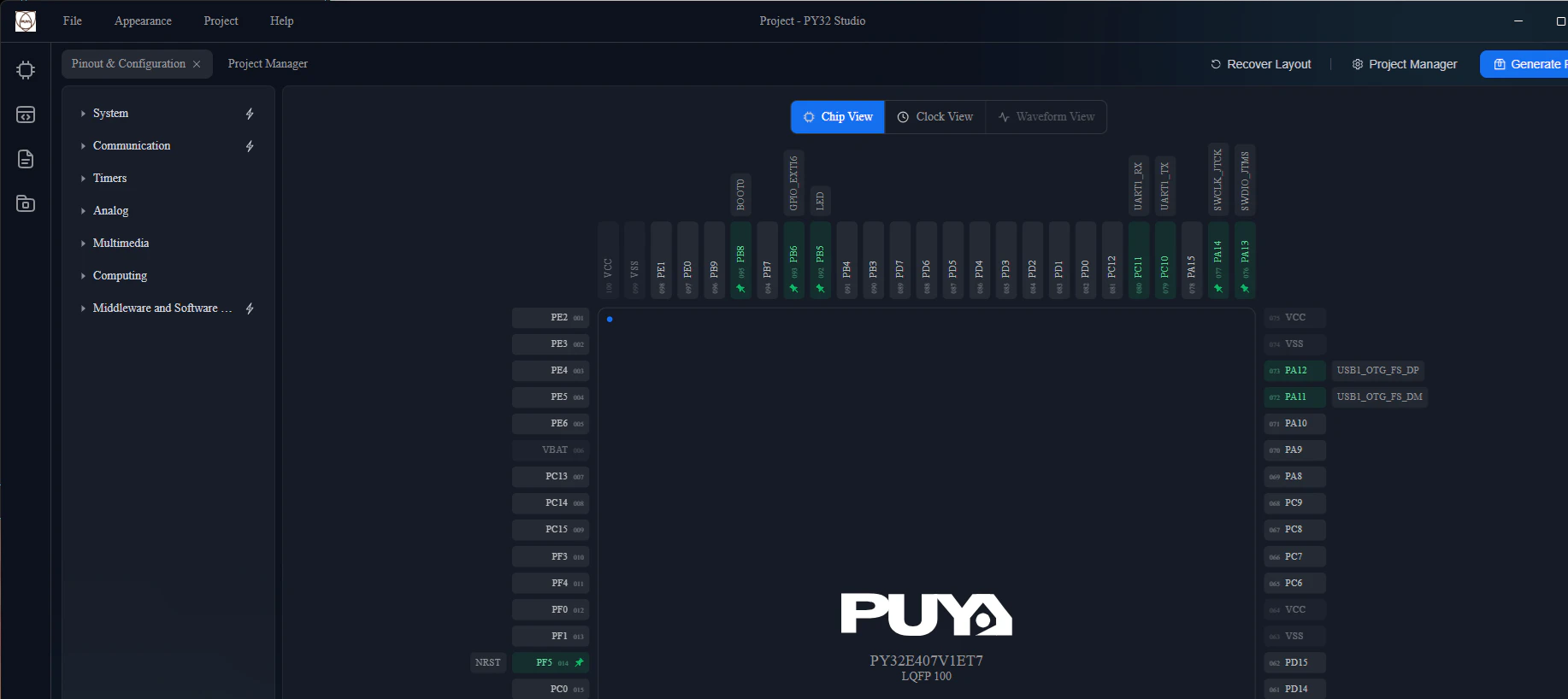Select pin PF3 on the chip
Image resolution: width=1568 pixels, height=699 pixels.
point(551,557)
